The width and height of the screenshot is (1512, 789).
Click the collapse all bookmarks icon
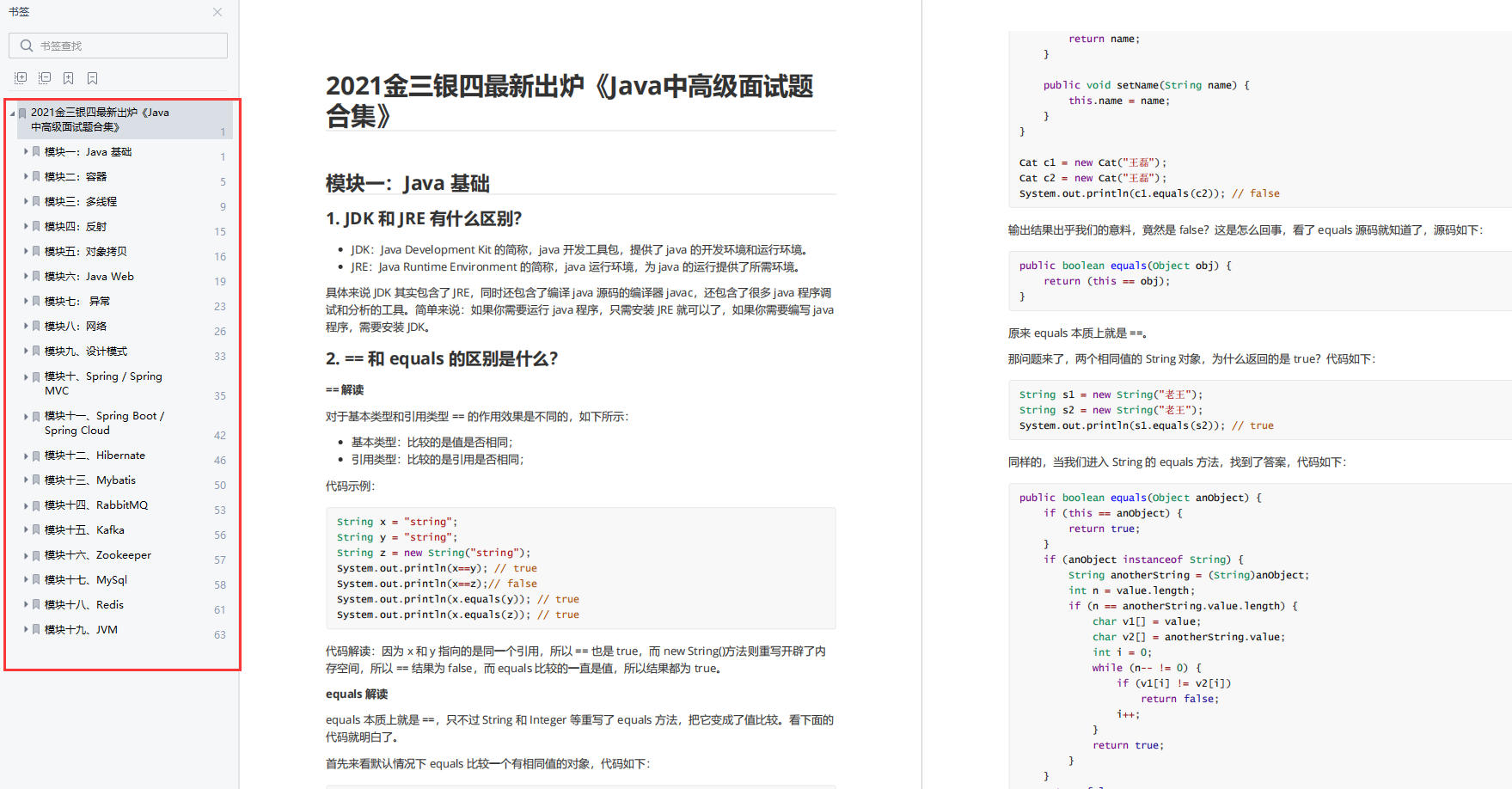pos(45,78)
